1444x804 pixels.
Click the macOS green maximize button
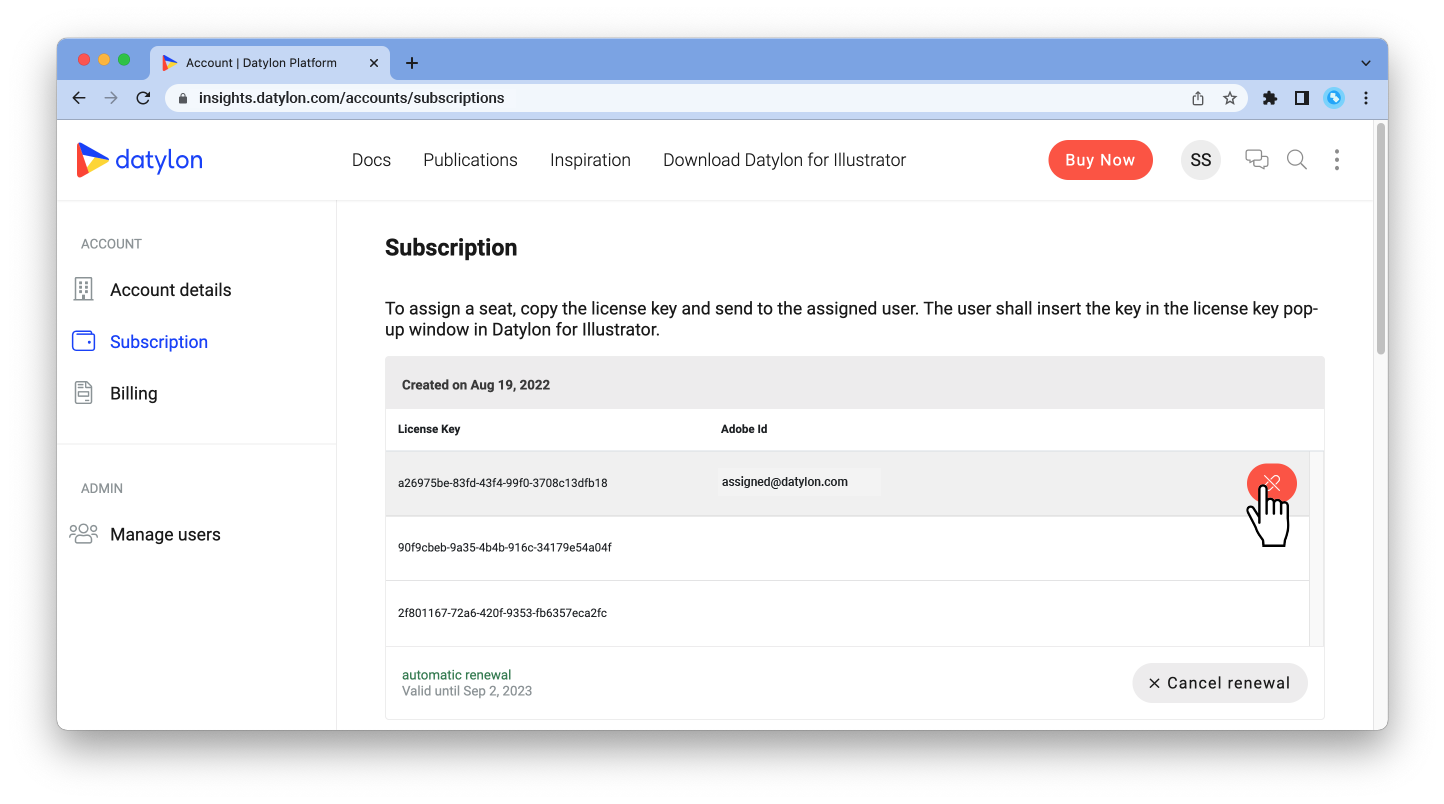(124, 60)
